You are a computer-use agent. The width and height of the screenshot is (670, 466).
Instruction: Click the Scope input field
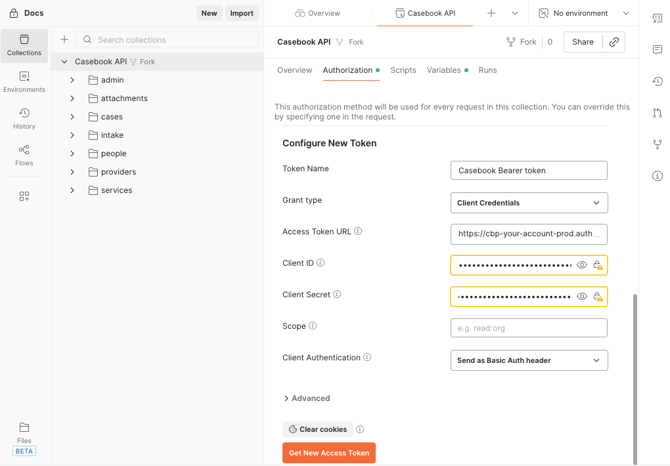click(x=529, y=328)
